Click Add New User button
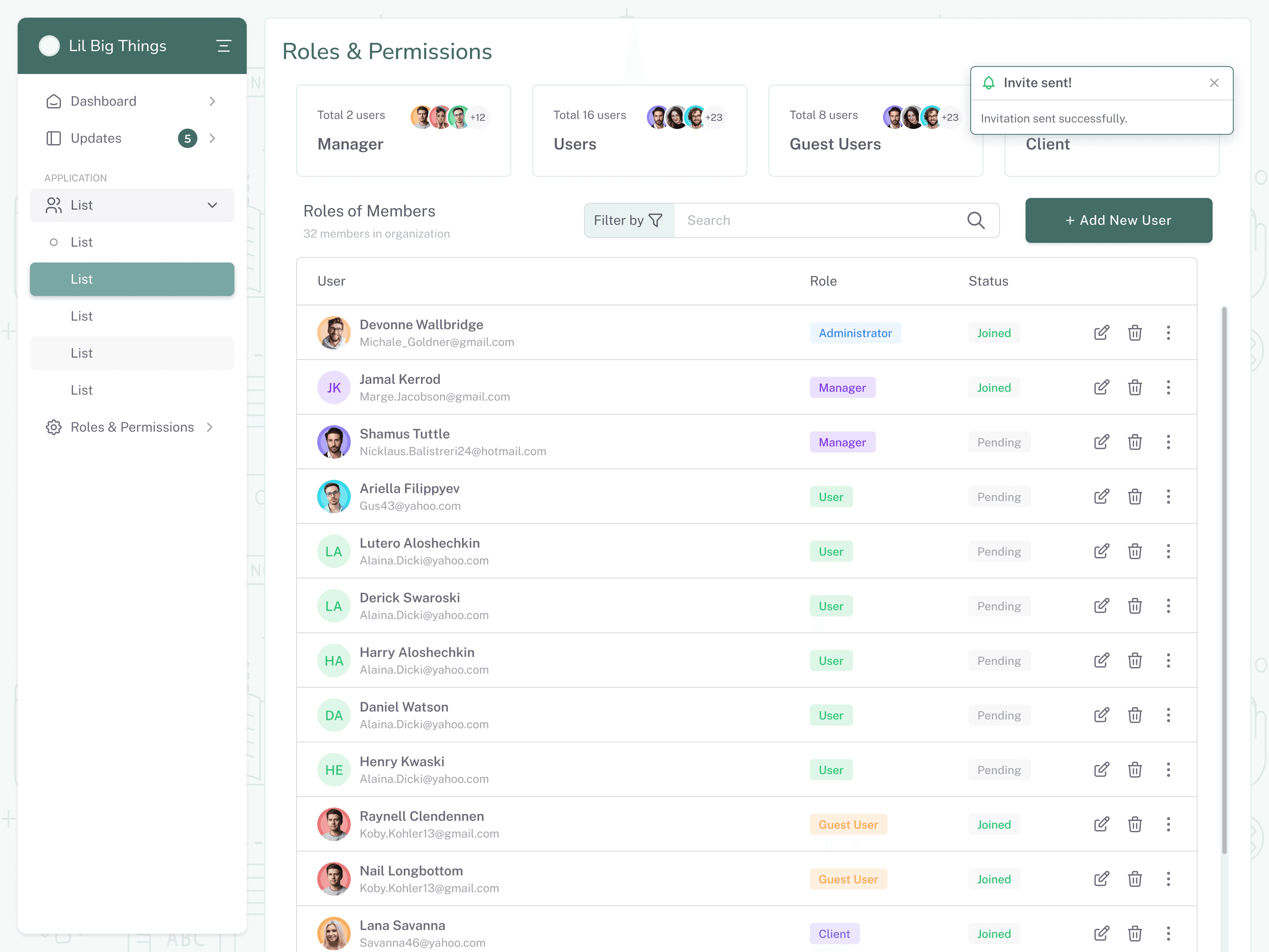 (x=1118, y=220)
